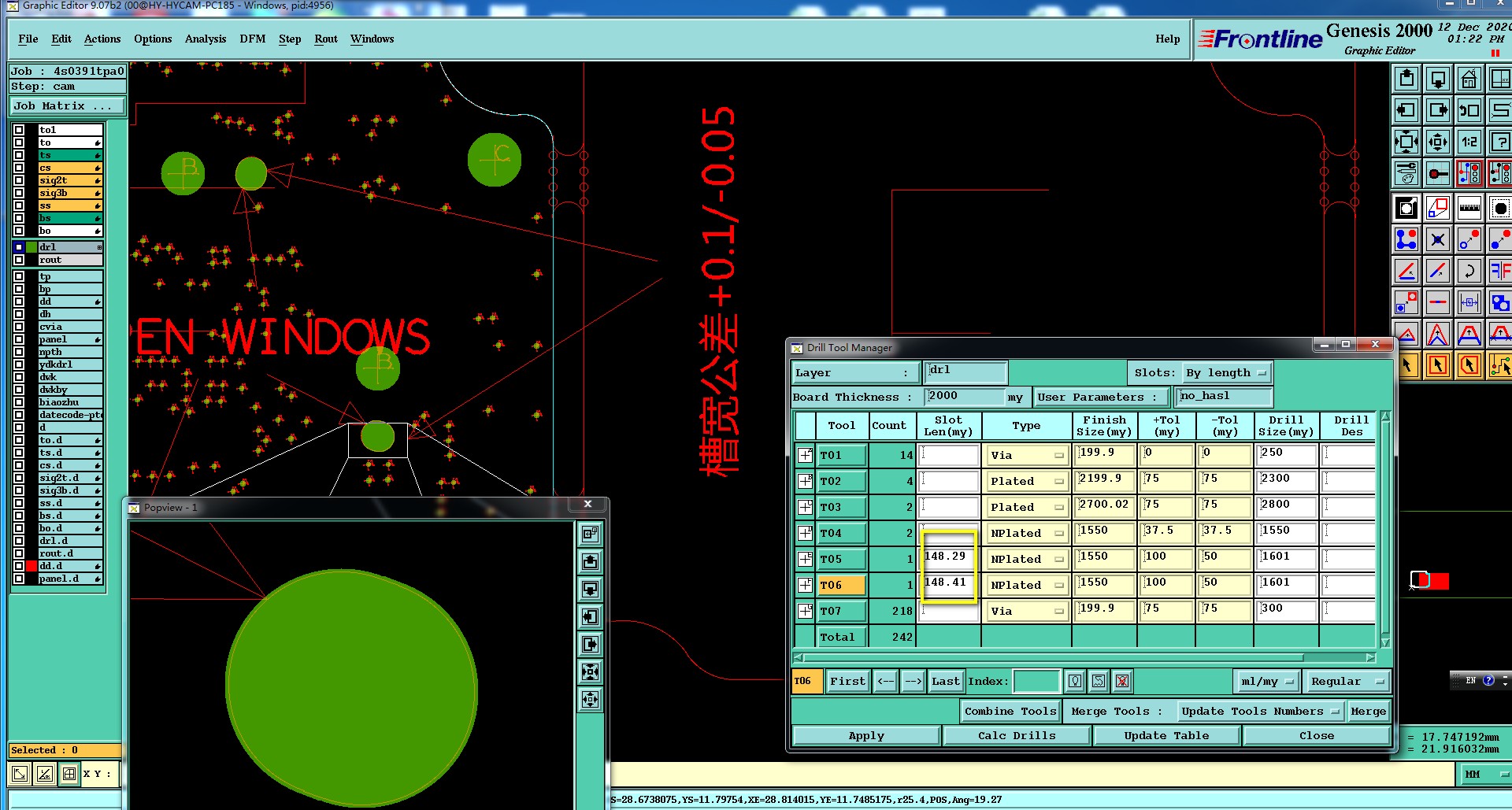Image resolution: width=1512 pixels, height=810 pixels.
Task: Expand the T04 tool row plus box
Action: pos(805,533)
